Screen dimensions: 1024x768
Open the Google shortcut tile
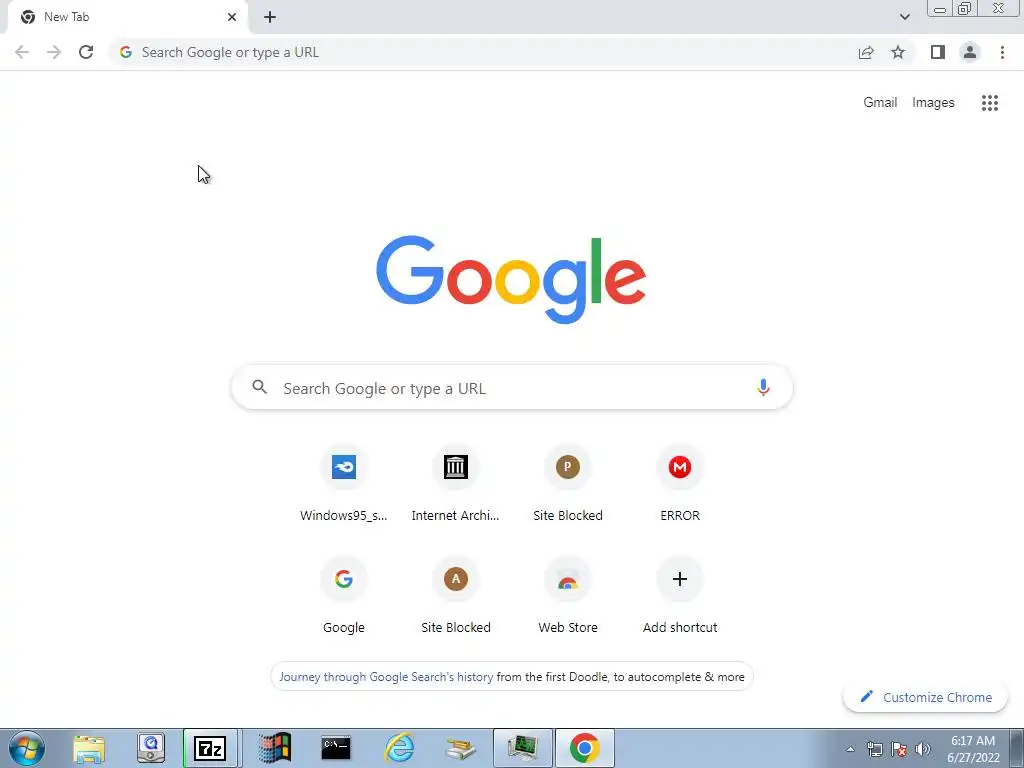344,596
